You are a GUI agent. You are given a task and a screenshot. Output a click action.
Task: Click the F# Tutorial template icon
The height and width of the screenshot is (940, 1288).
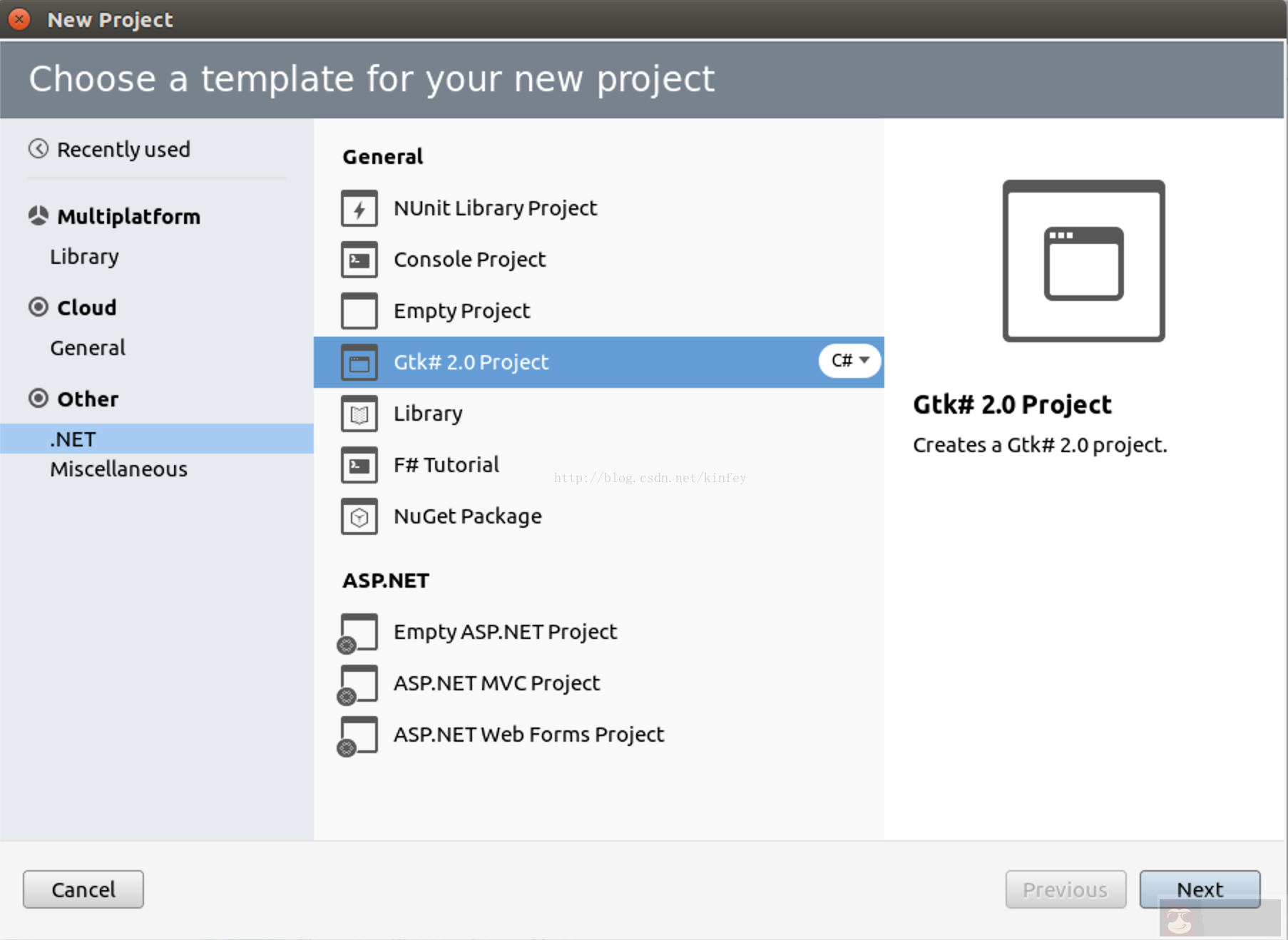(359, 466)
